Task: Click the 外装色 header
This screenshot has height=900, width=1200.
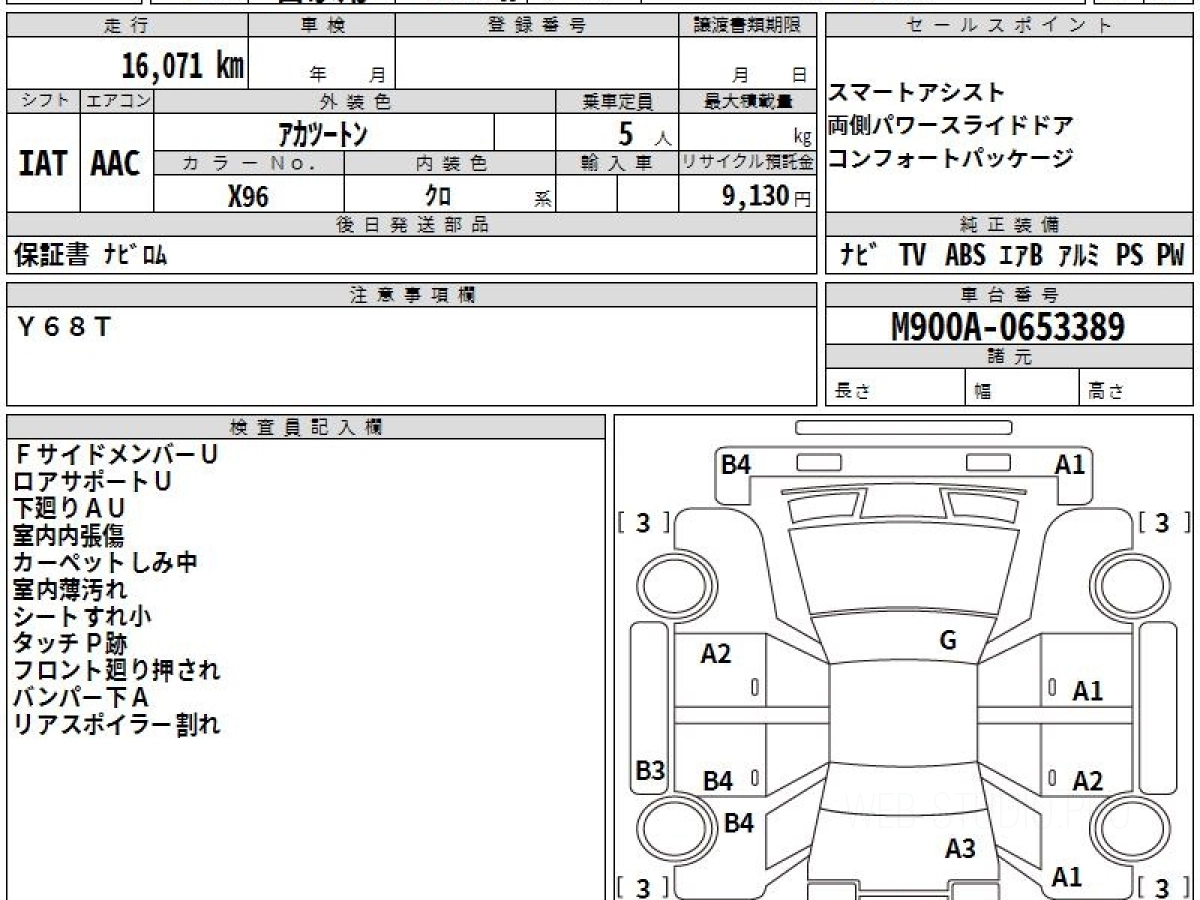Action: point(355,101)
